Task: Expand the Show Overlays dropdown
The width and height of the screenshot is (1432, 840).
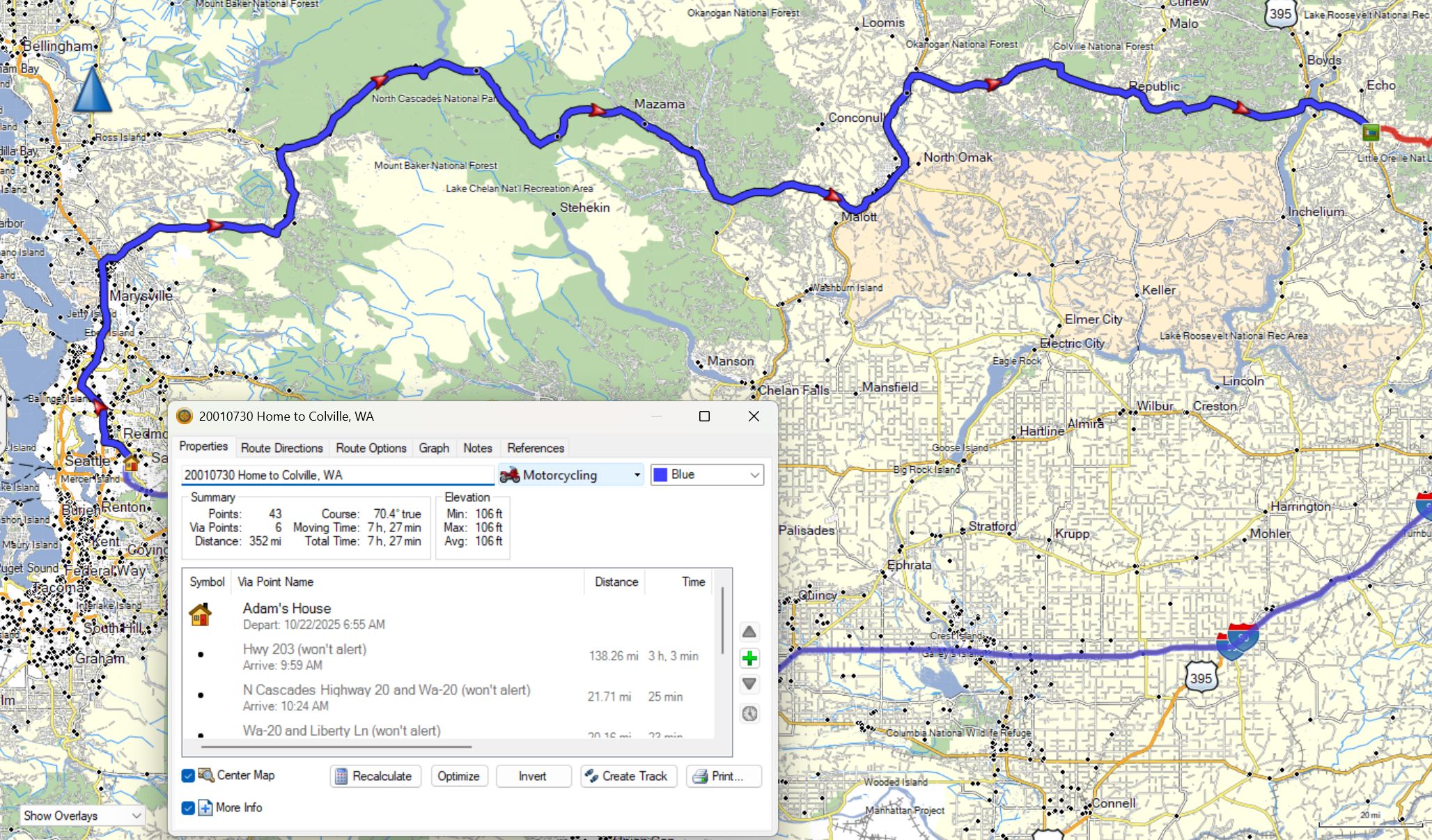Action: (82, 816)
